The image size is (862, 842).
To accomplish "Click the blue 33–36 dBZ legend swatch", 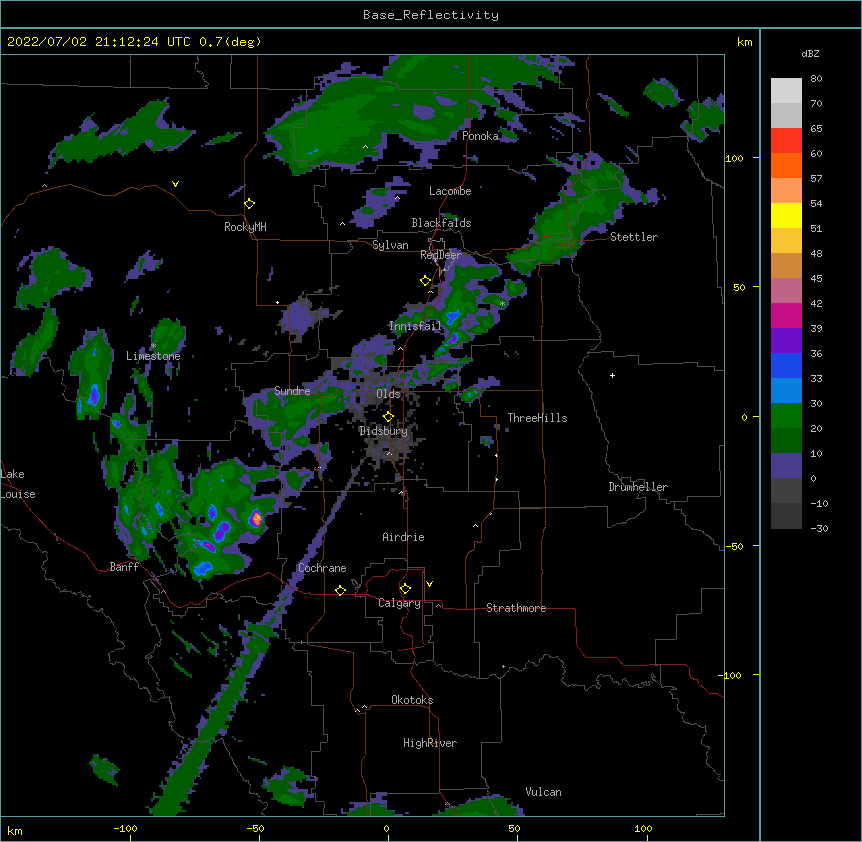I will coord(786,365).
